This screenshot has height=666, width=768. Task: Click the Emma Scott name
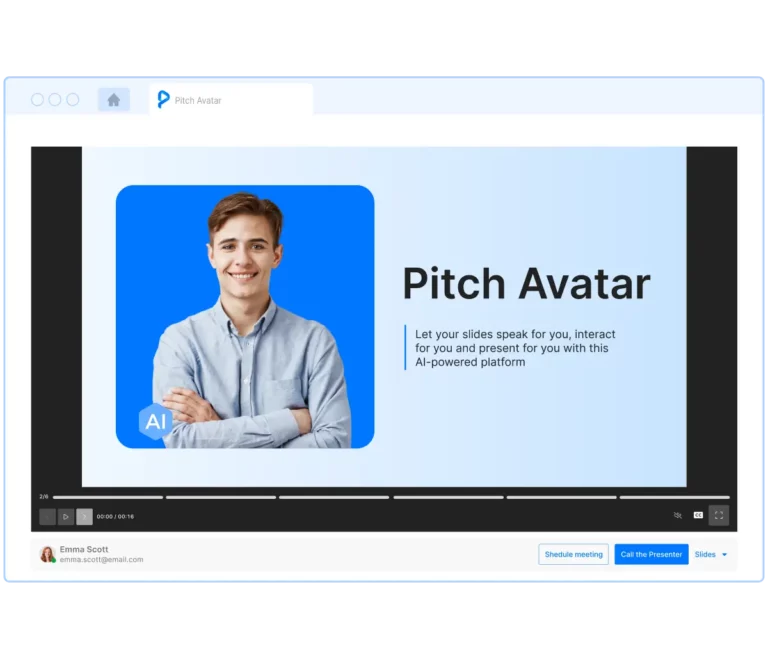click(84, 549)
